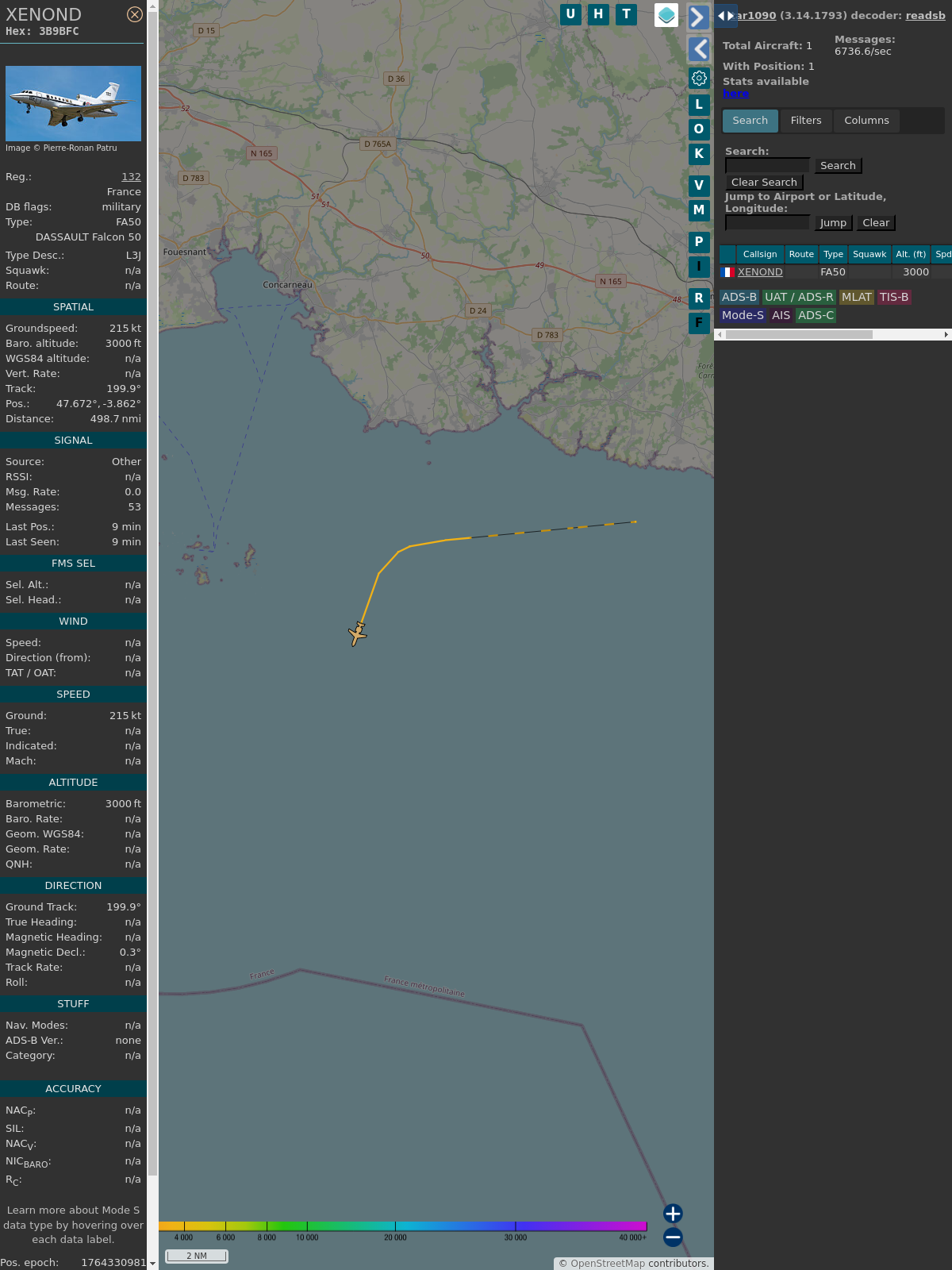
Task: Click the French flag in aircraft row
Action: pos(727,271)
